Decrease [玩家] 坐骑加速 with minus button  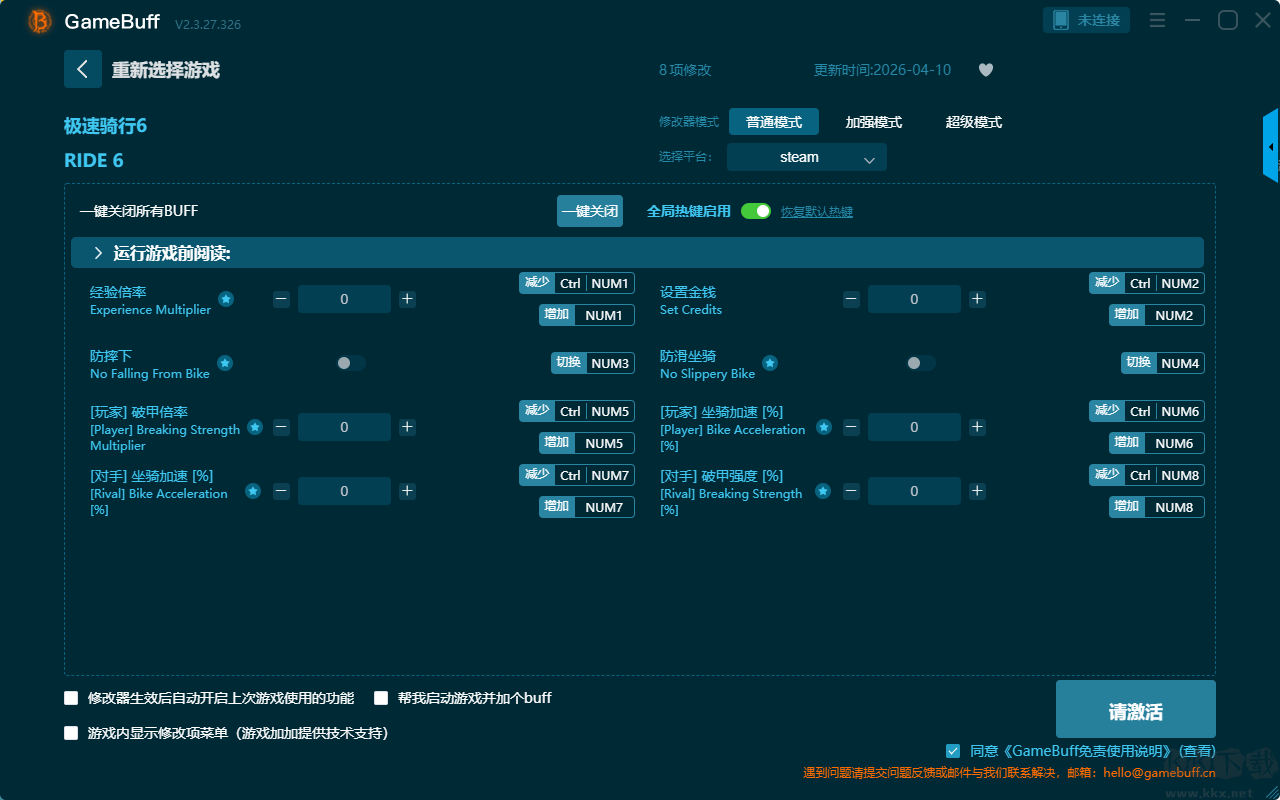[851, 427]
